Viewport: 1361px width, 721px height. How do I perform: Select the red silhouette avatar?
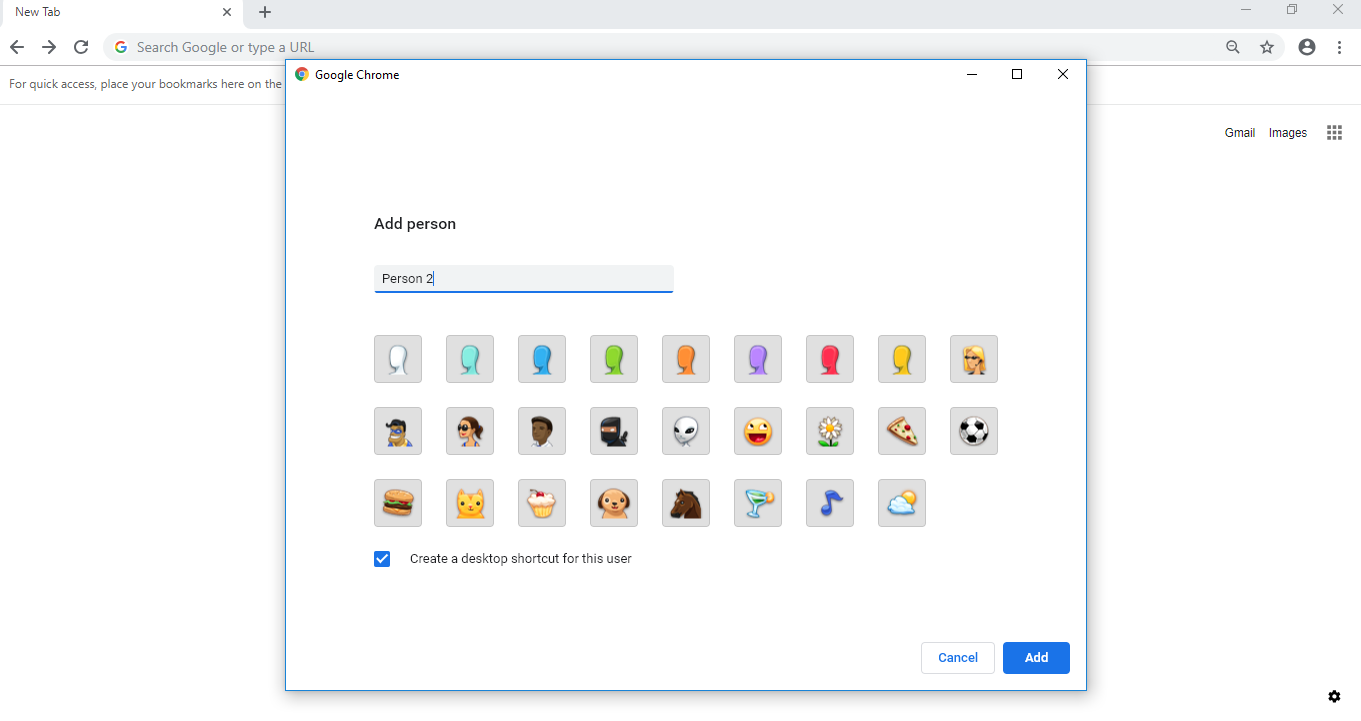pyautogui.click(x=830, y=359)
